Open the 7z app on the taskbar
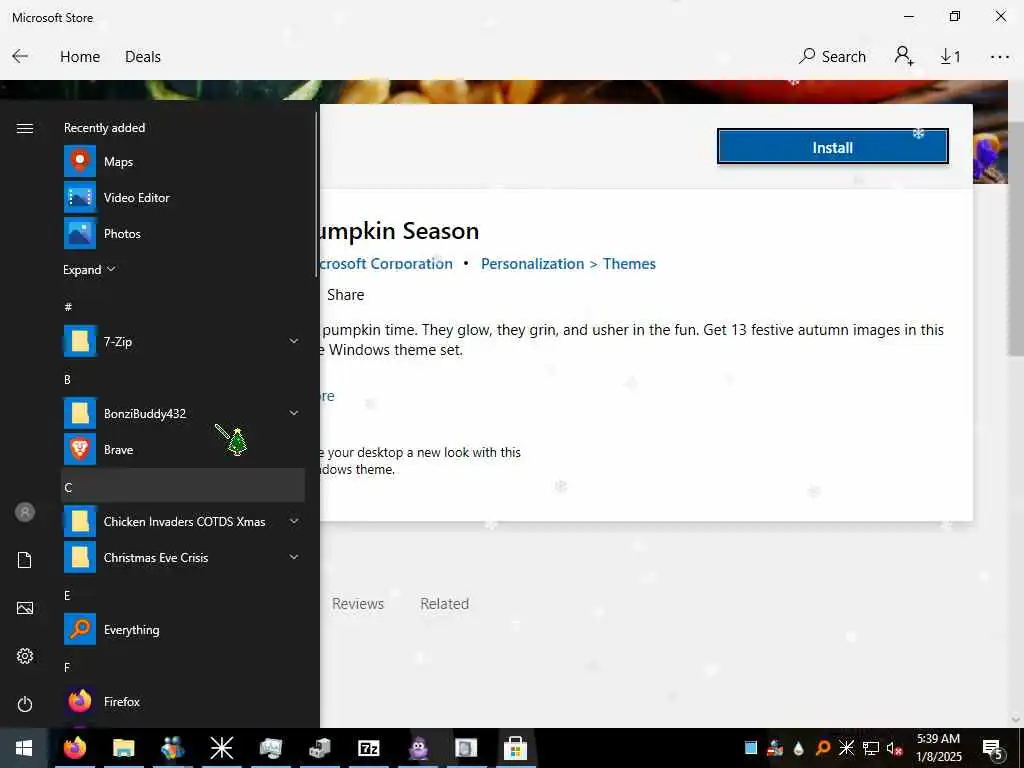The image size is (1024, 768). coord(368,748)
